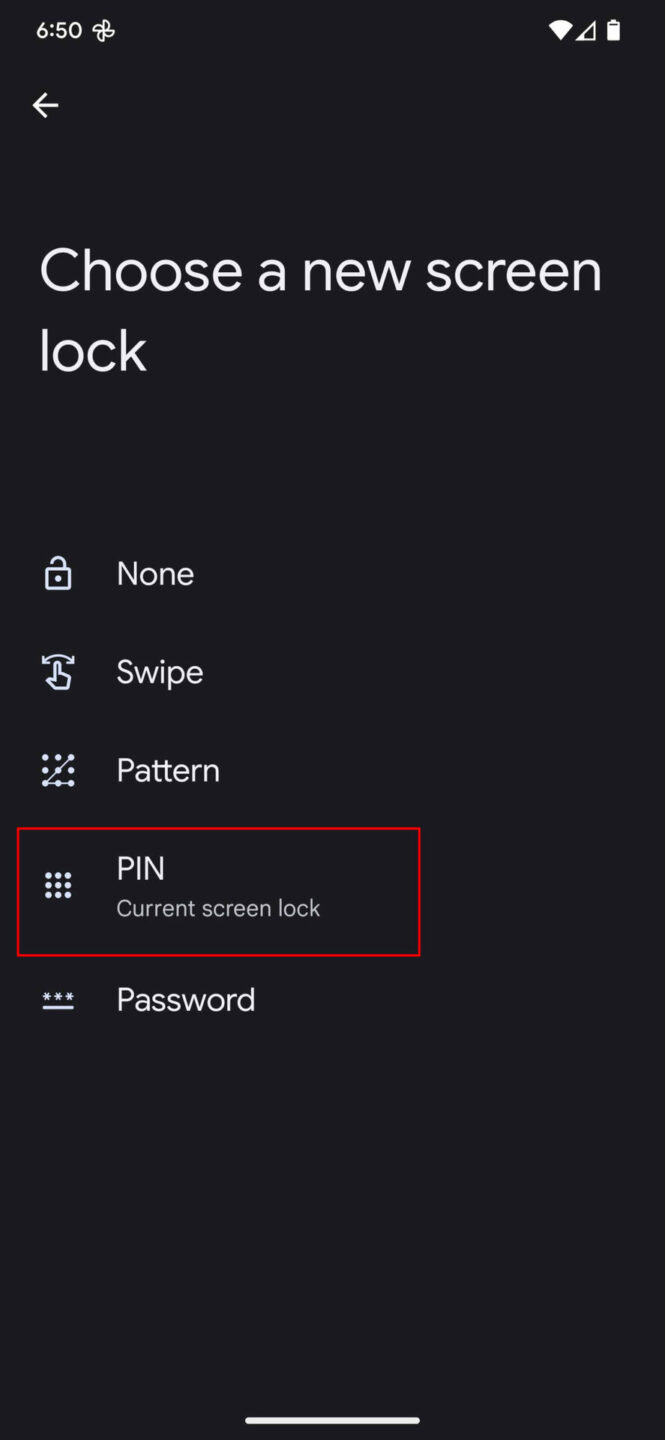Select the asterisks icon beside Password
Viewport: 665px width, 1440px height.
tap(57, 999)
